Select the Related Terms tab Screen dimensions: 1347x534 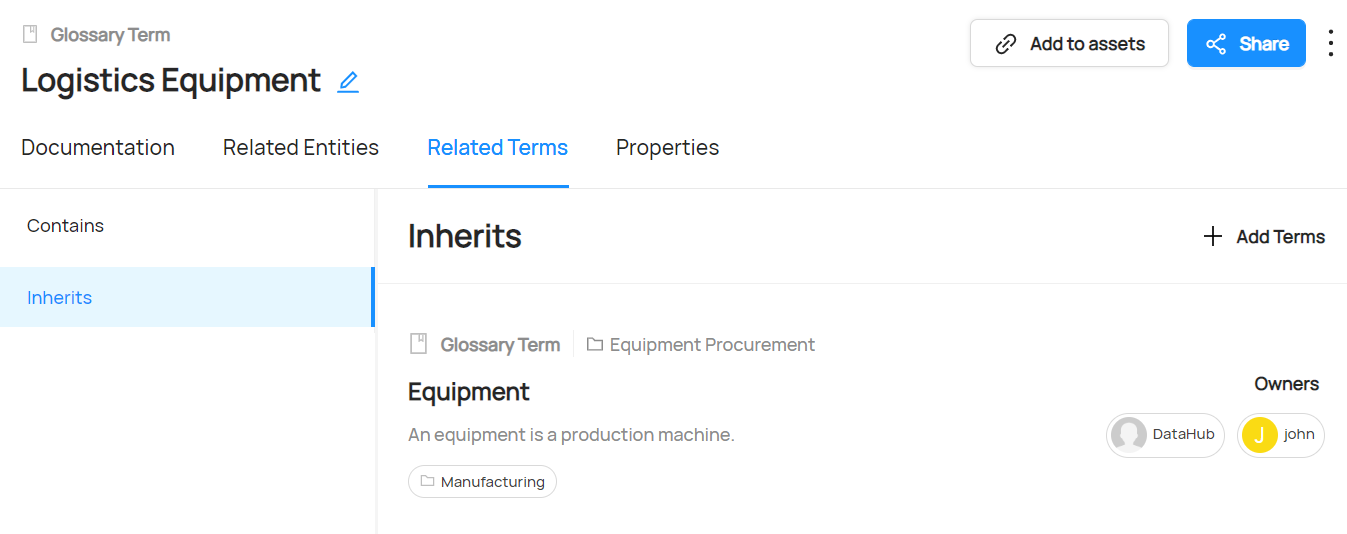[x=498, y=148]
